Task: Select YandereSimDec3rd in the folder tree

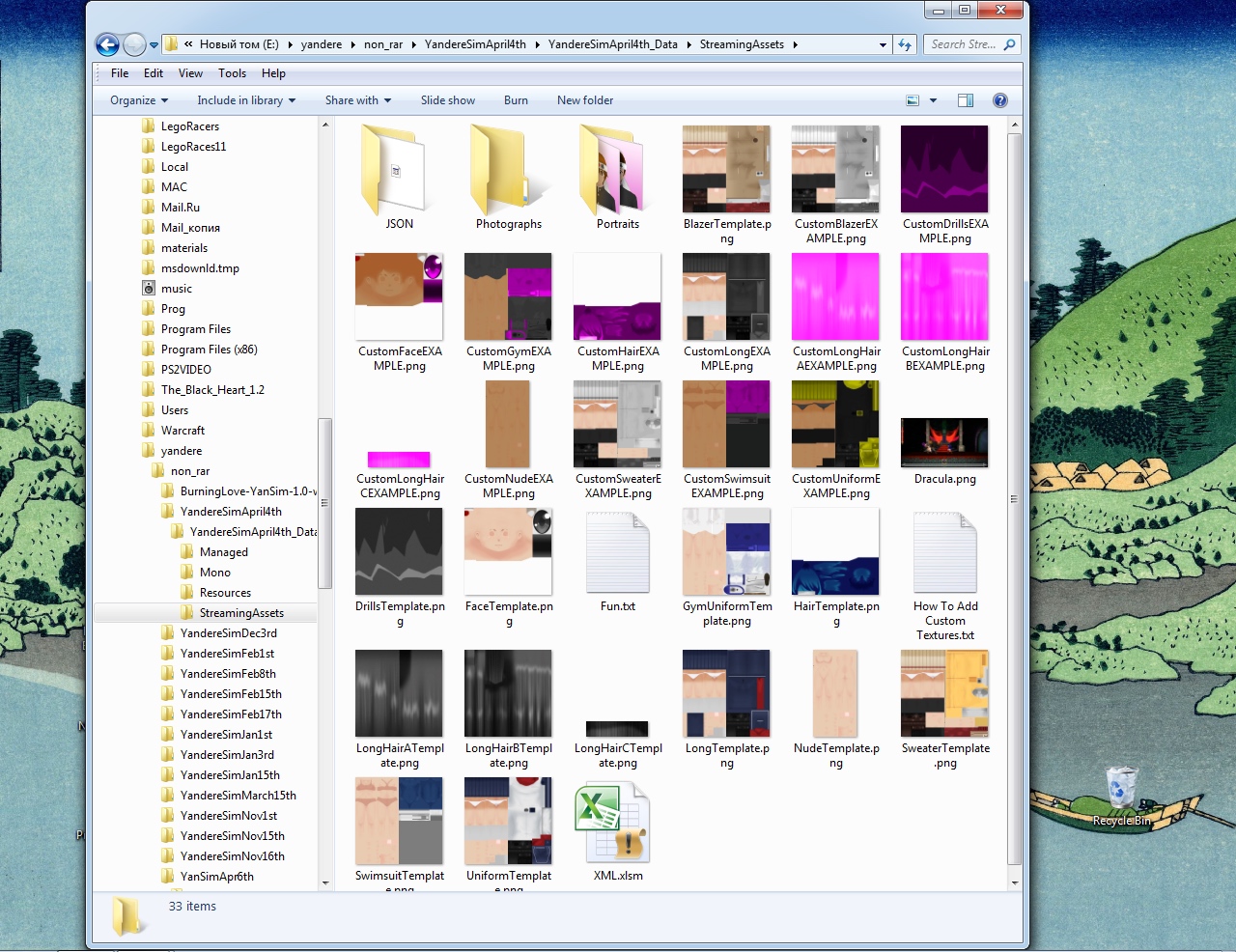Action: [x=228, y=633]
